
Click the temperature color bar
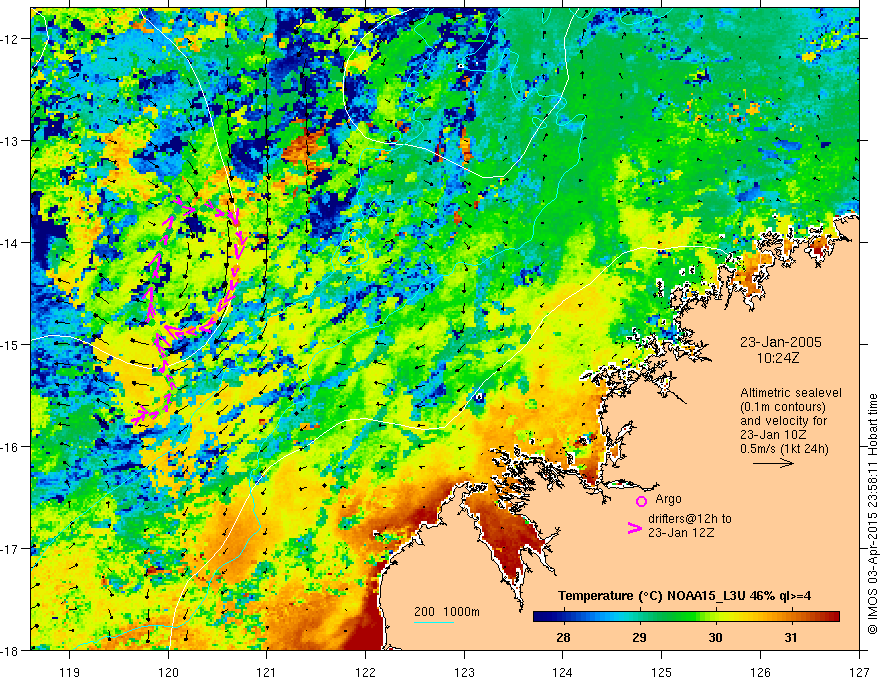click(686, 617)
